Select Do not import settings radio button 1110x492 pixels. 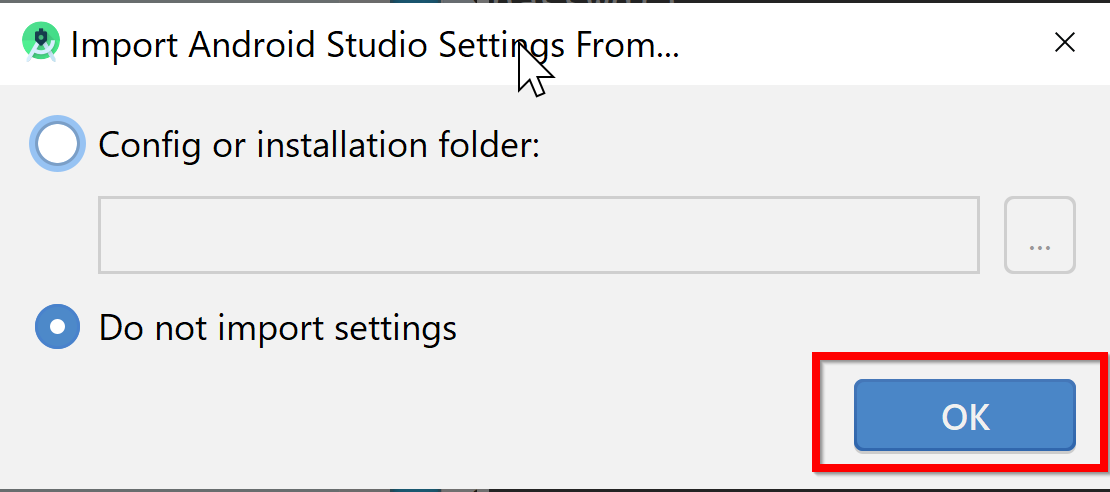click(x=57, y=326)
